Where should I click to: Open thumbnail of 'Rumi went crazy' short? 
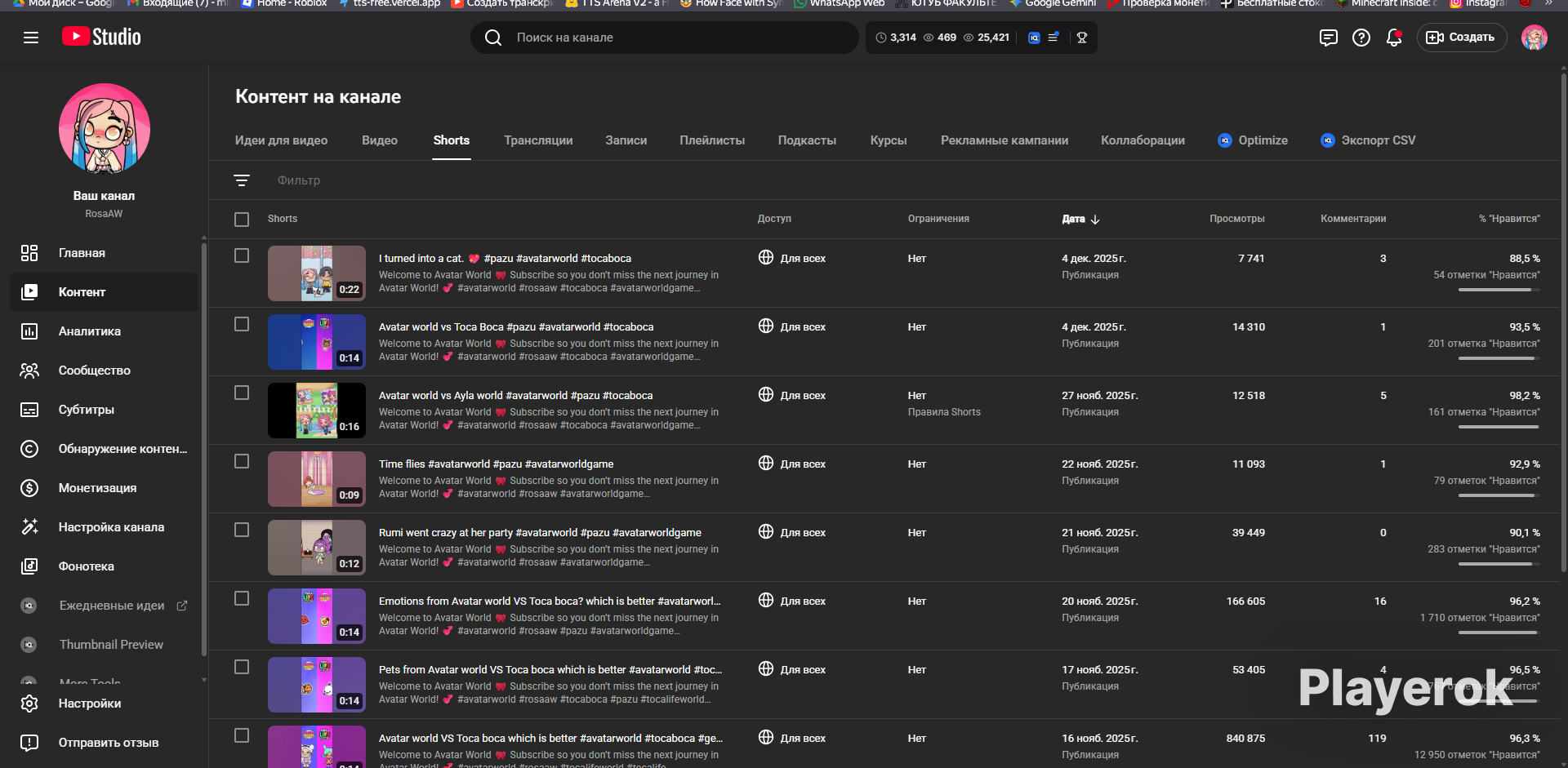(317, 548)
